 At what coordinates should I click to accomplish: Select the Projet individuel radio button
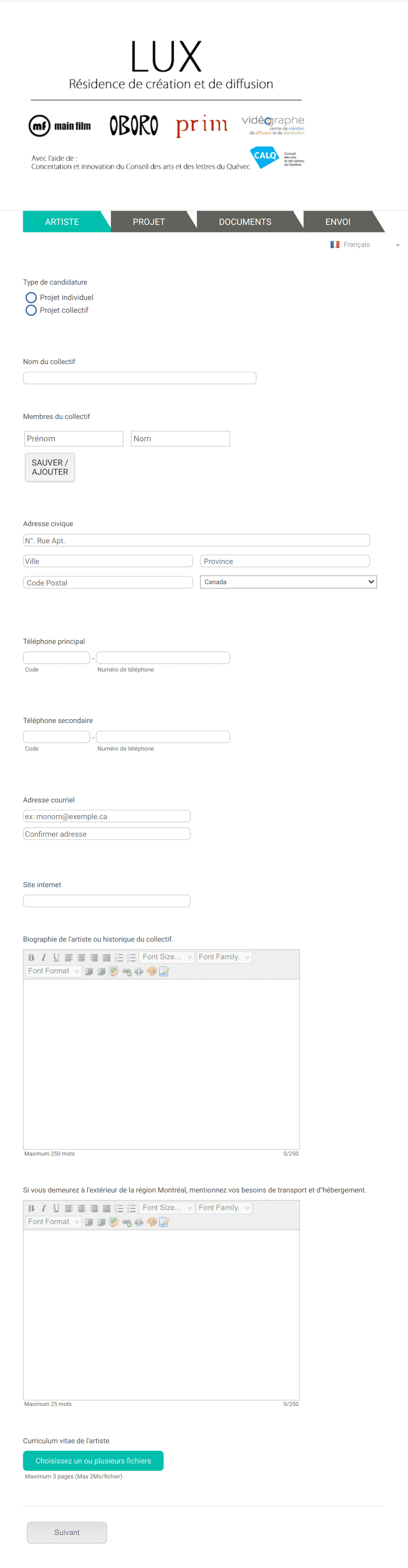coord(31,298)
